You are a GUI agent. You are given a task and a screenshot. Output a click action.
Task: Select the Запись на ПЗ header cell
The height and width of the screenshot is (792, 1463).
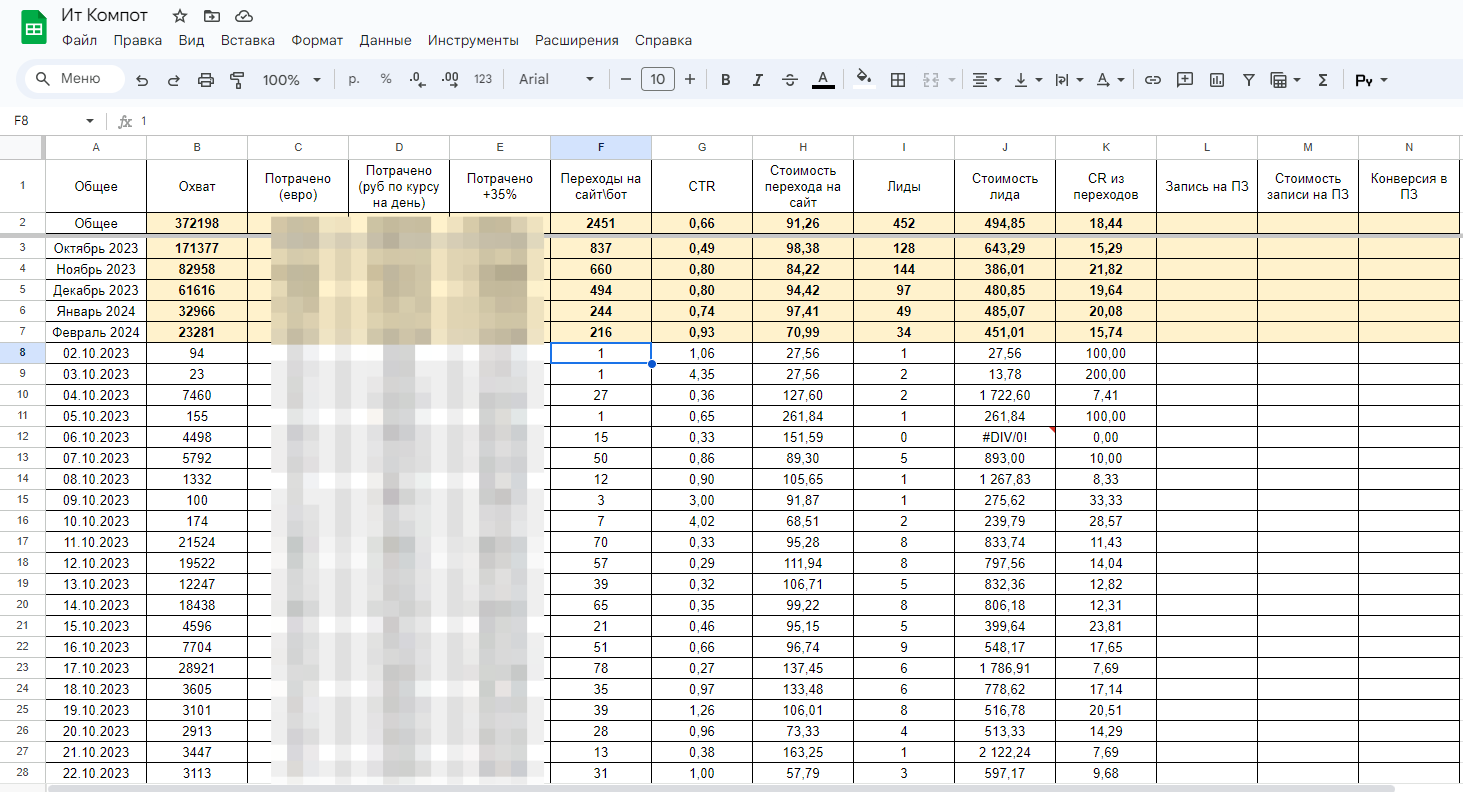pyautogui.click(x=1207, y=186)
